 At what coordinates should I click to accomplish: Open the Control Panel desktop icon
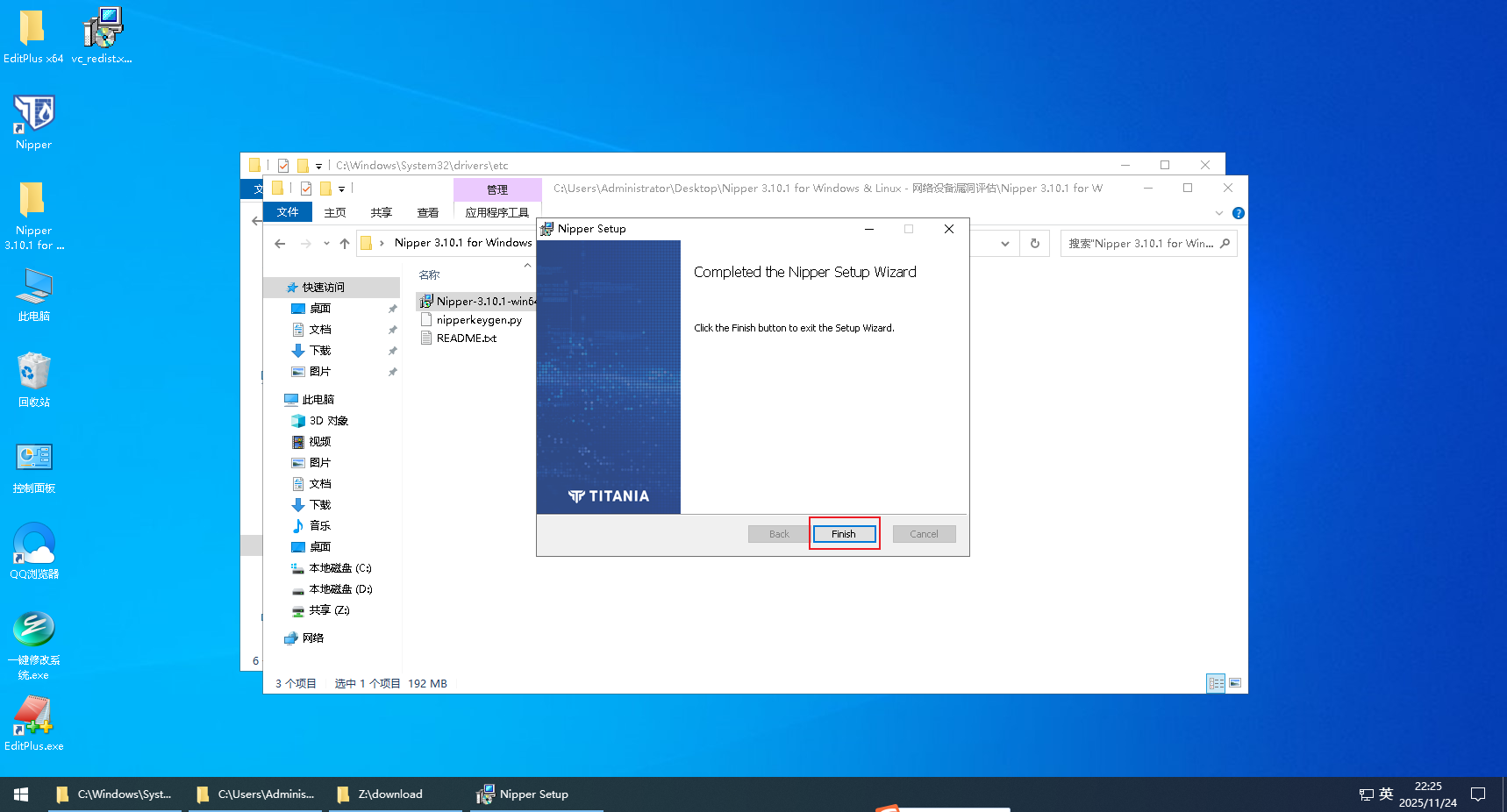tap(33, 465)
